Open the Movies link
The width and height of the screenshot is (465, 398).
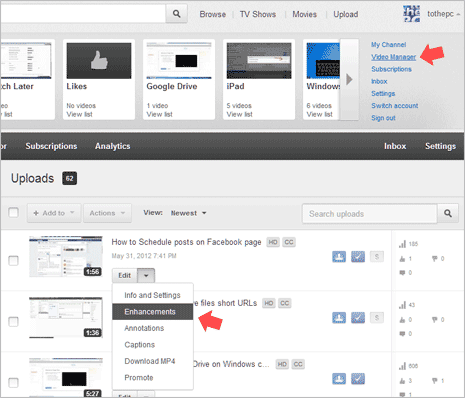(304, 14)
